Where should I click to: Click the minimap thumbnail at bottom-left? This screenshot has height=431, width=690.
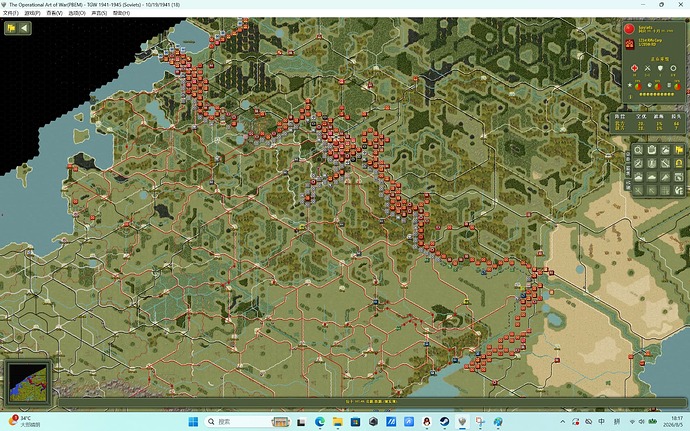coord(27,383)
